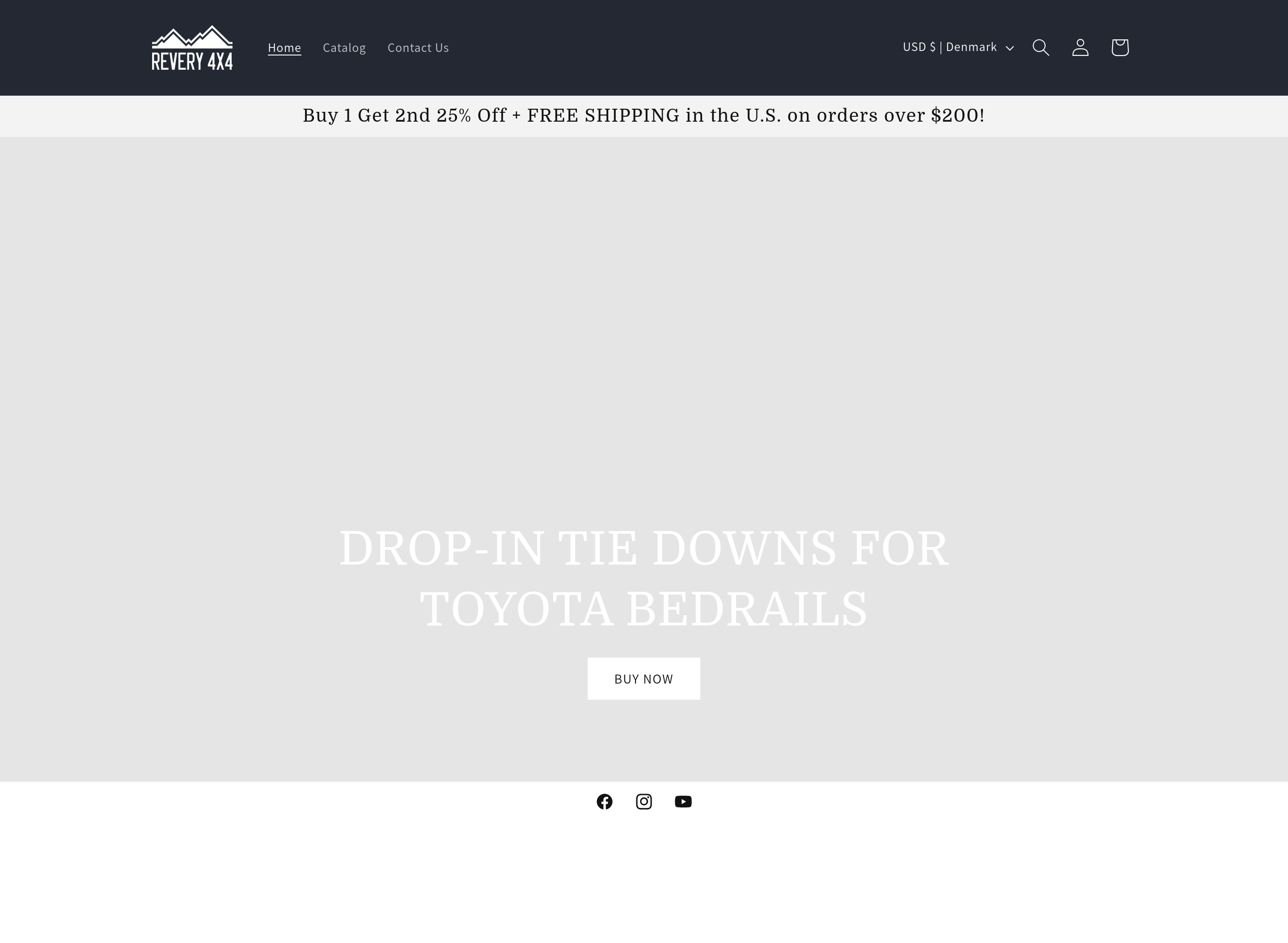Select the Home navigation tab
The width and height of the screenshot is (1288, 943).
284,47
